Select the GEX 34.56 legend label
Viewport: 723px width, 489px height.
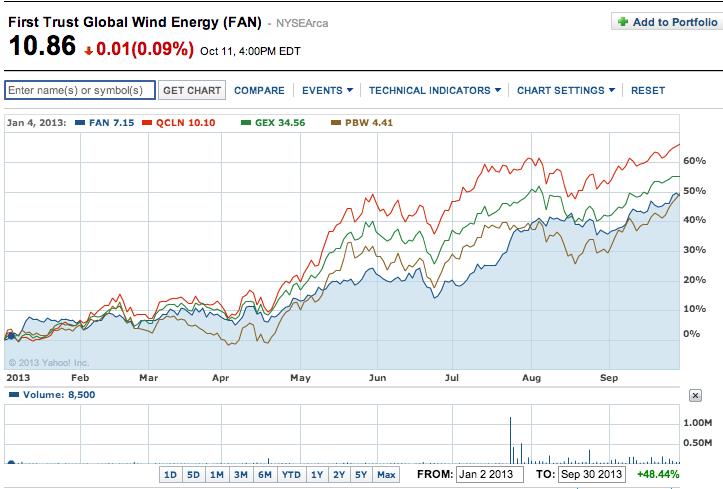[x=280, y=123]
